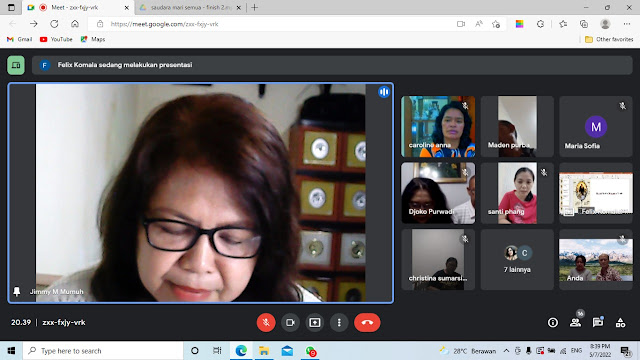Select the Maden purba video tile

[517, 127]
